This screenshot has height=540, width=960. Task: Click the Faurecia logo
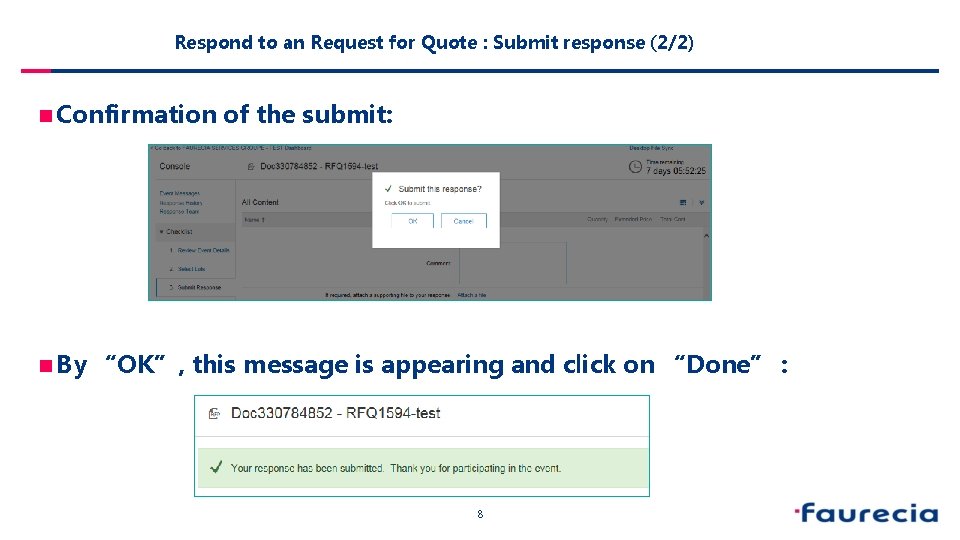pos(866,513)
